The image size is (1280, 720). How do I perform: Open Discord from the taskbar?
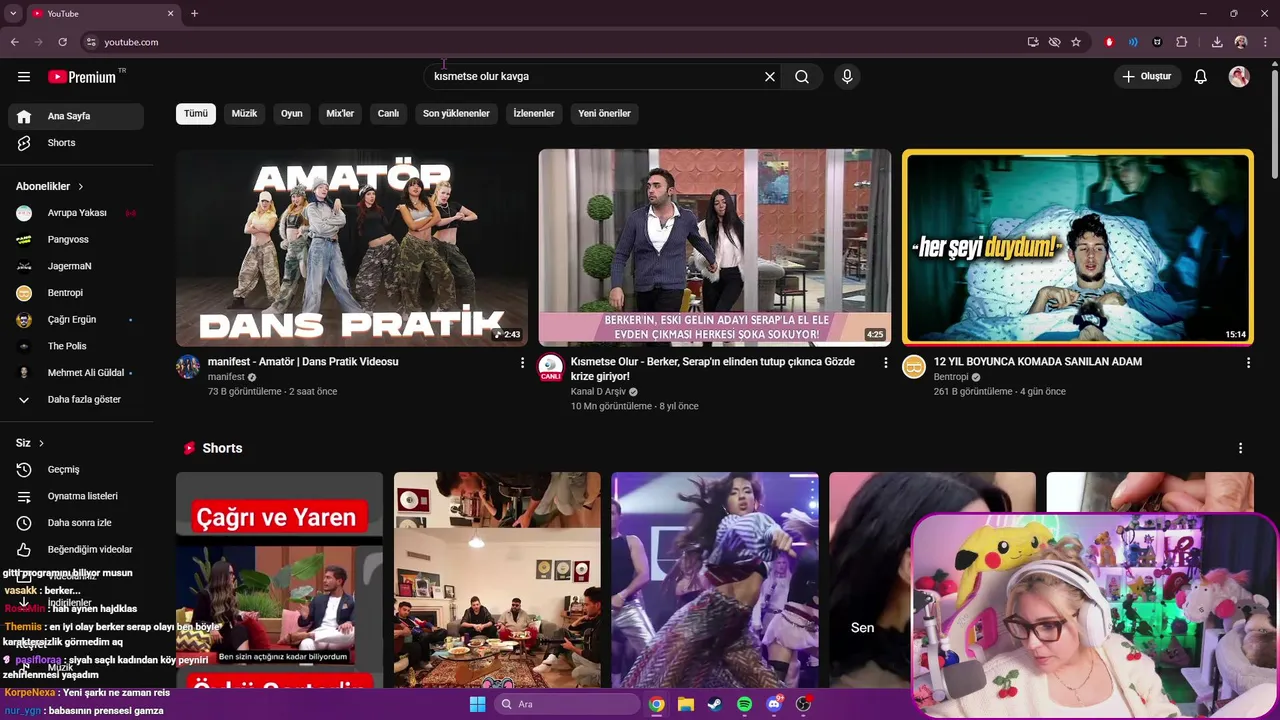(773, 704)
